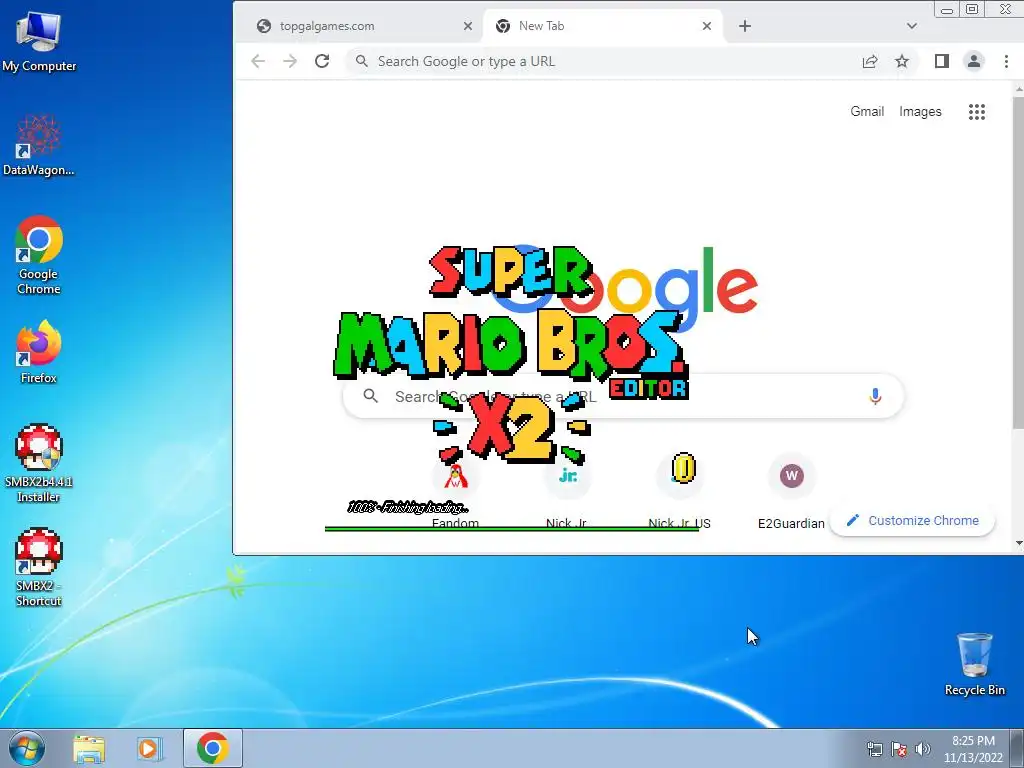
Task: Open E2Guardian shortcut tile
Action: point(792,490)
